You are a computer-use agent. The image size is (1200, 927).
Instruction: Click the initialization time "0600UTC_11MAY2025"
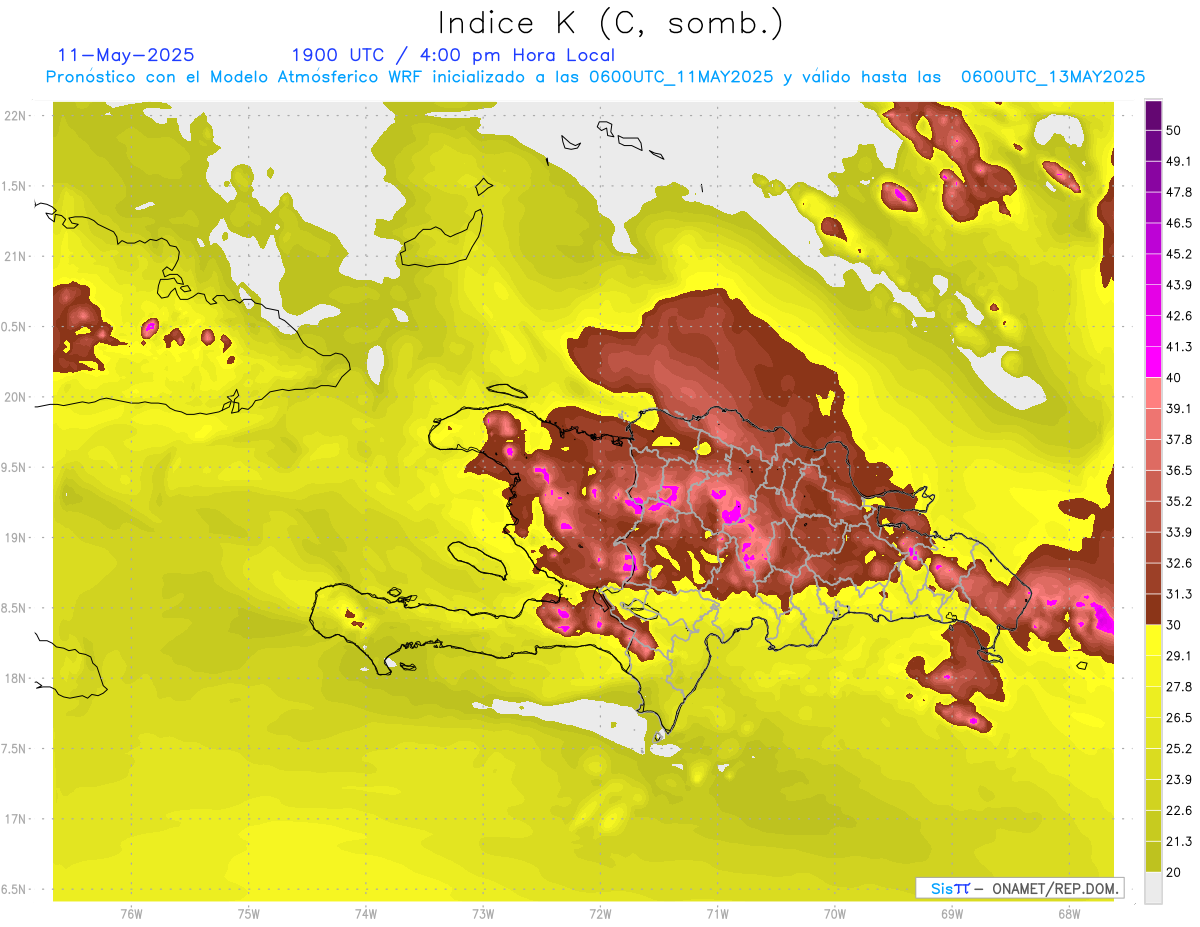681,77
